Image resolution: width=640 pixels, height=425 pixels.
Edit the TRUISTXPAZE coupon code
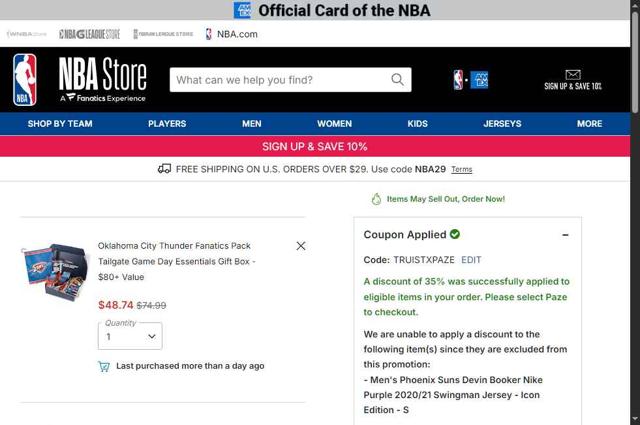tap(471, 260)
